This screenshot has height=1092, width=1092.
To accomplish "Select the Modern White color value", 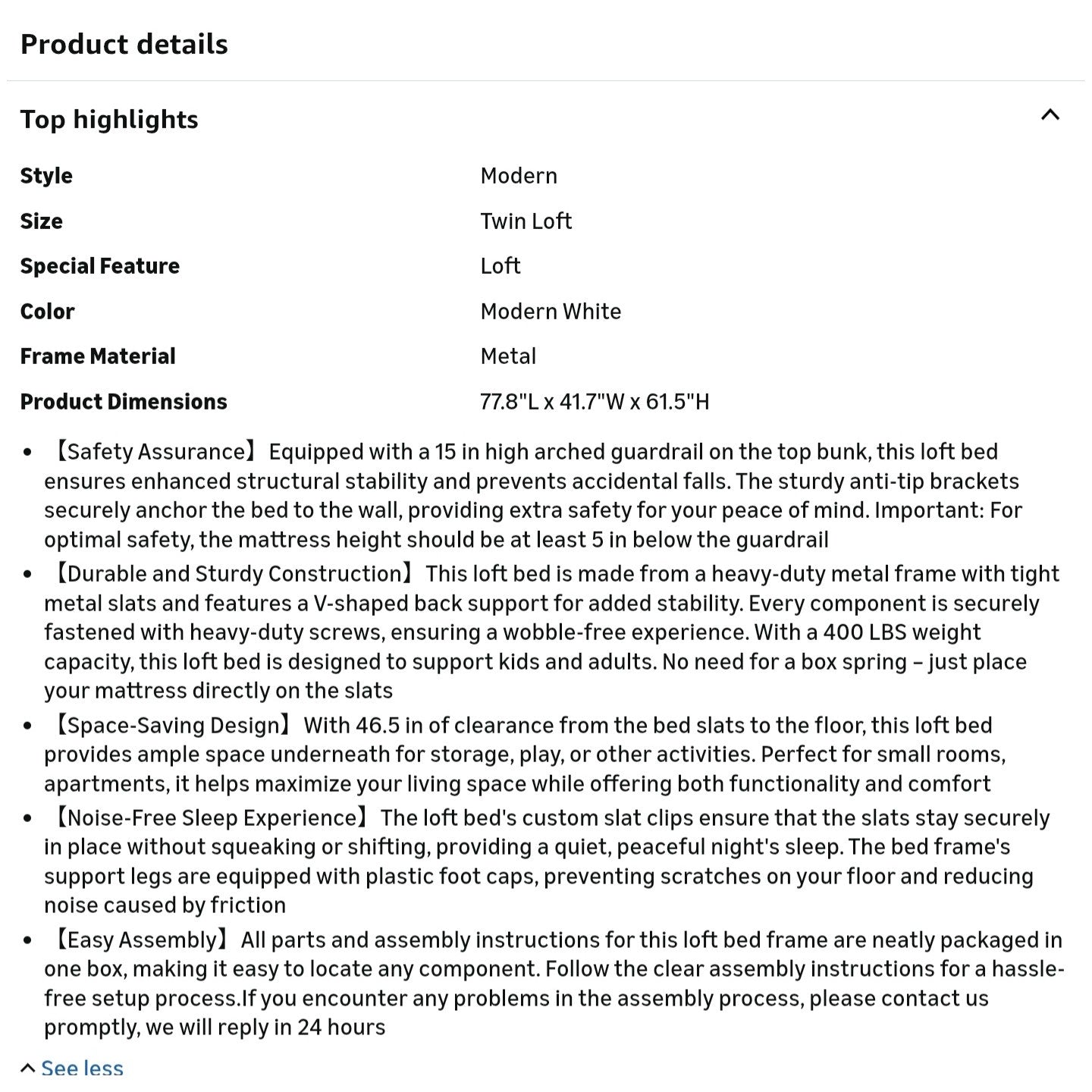I will click(x=551, y=311).
